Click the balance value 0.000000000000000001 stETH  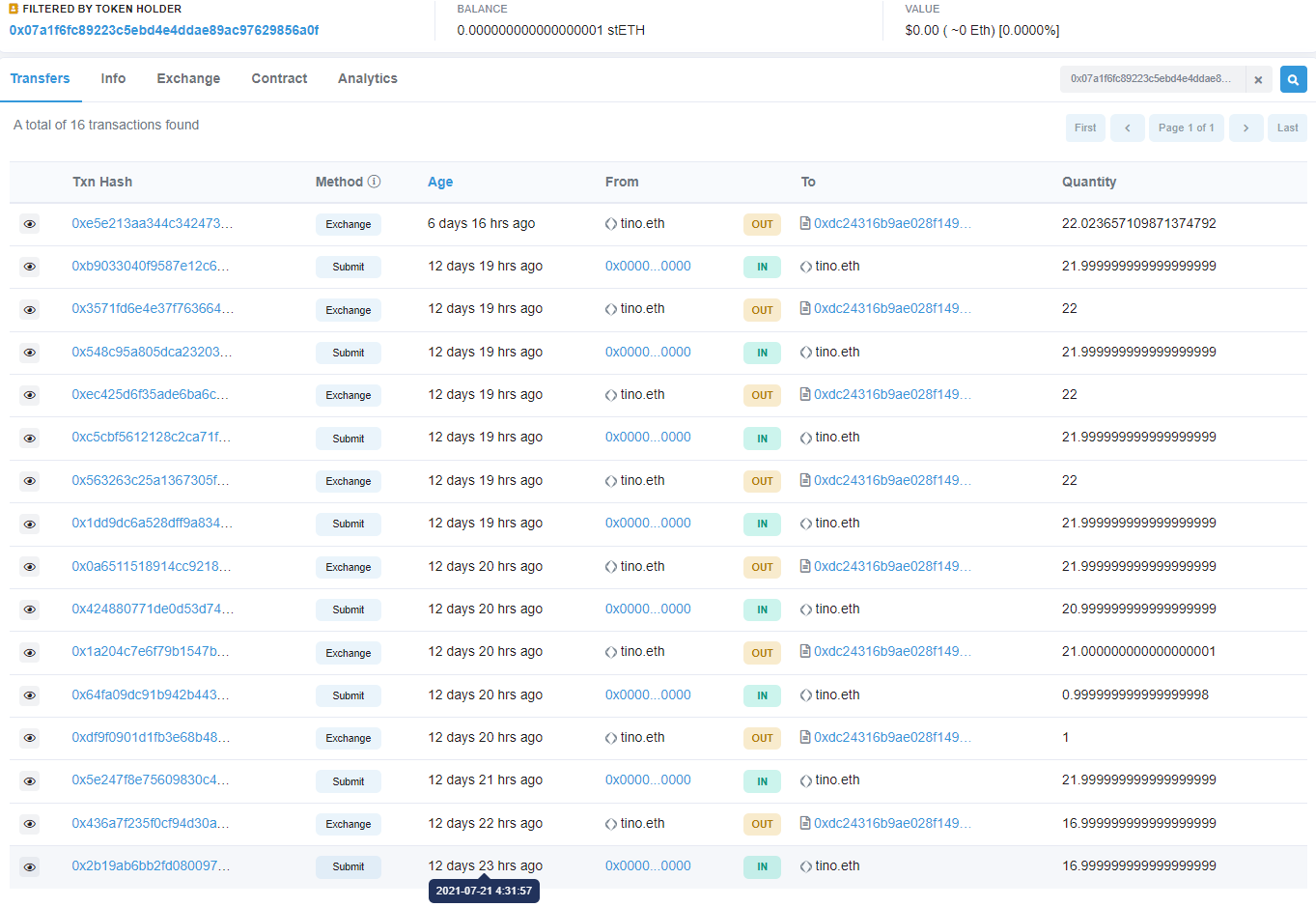551,30
